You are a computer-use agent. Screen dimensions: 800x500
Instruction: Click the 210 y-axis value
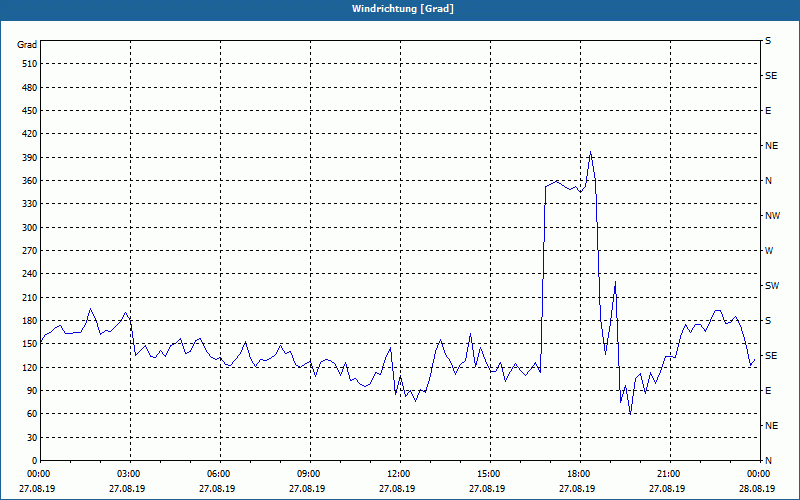(30, 297)
